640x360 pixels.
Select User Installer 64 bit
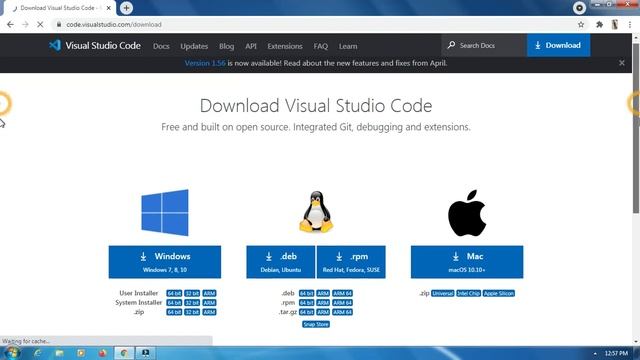click(x=174, y=293)
